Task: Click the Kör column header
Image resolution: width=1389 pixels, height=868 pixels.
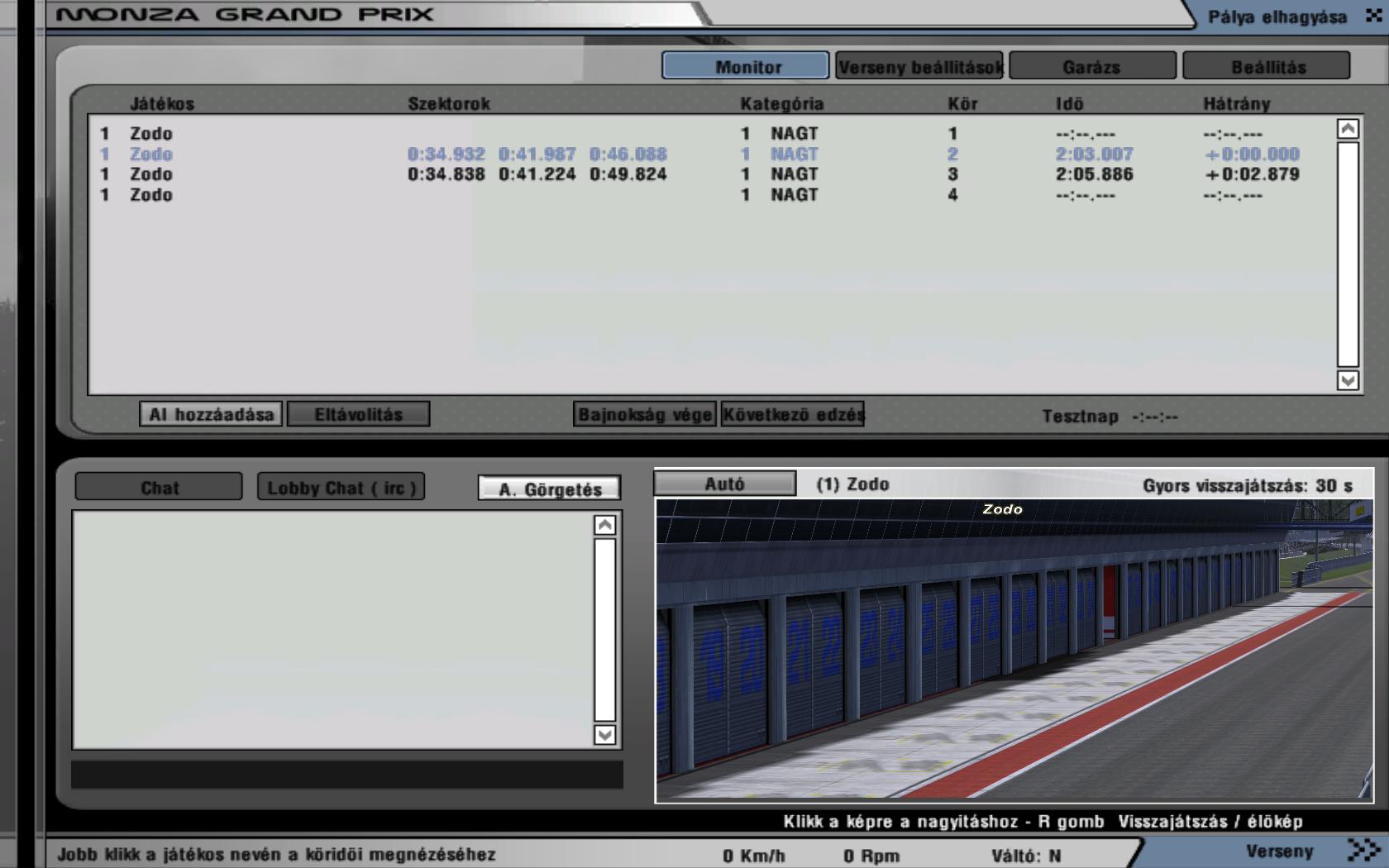Action: point(962,103)
